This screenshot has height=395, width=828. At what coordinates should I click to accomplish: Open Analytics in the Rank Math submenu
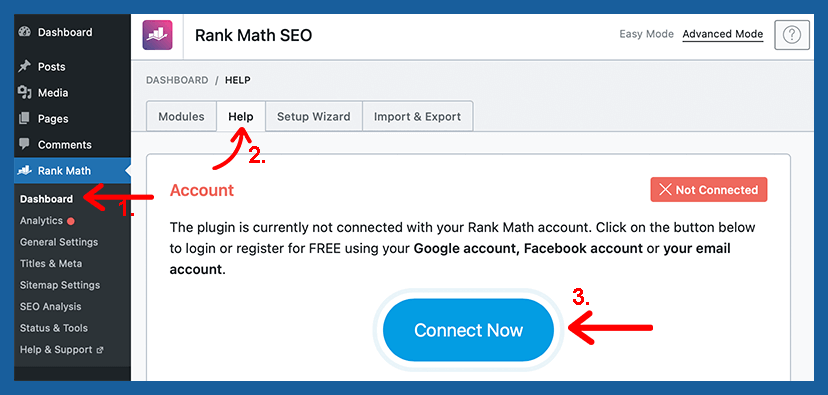pos(41,221)
